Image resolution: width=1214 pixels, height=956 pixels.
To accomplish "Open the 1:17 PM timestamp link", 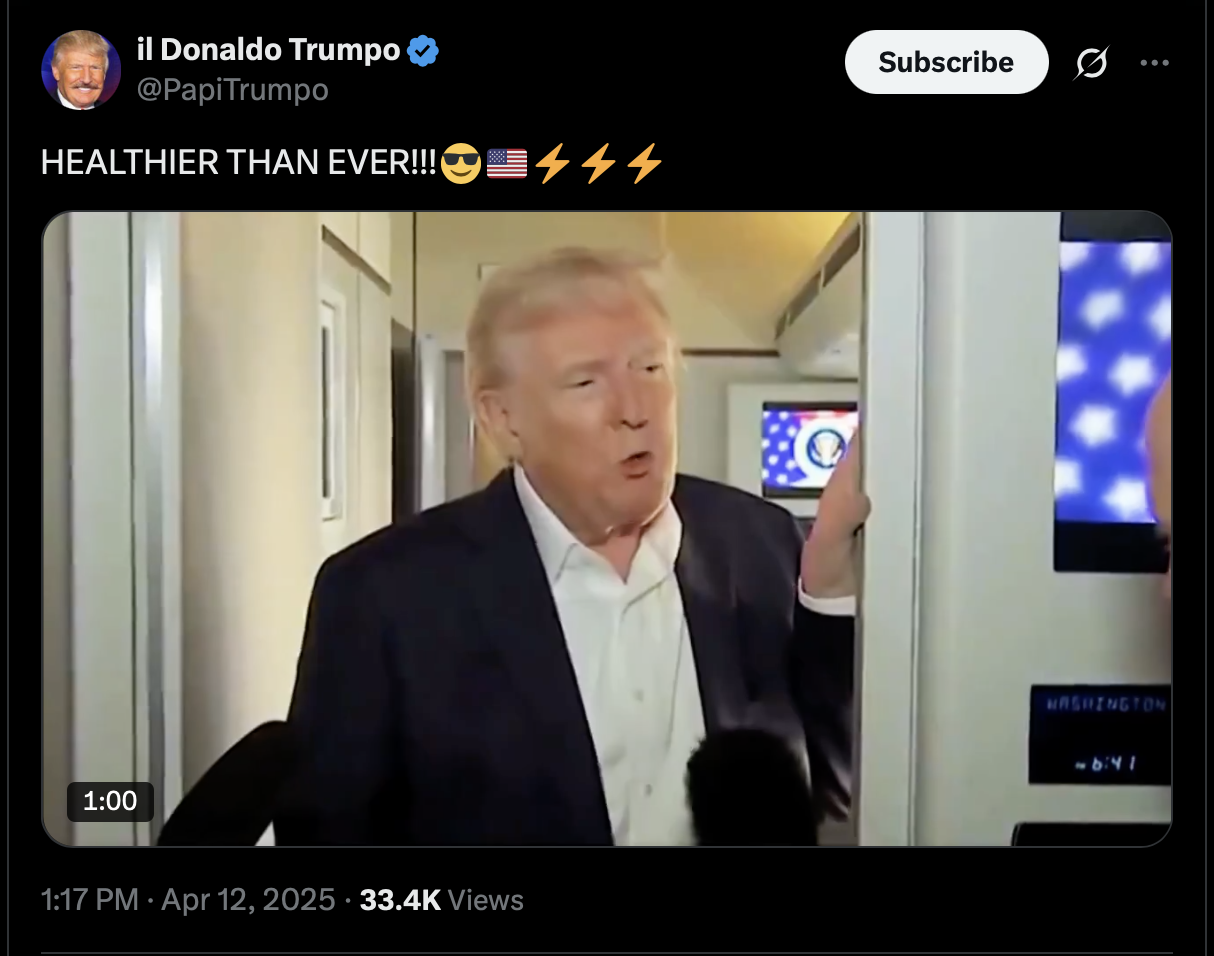I will (90, 900).
